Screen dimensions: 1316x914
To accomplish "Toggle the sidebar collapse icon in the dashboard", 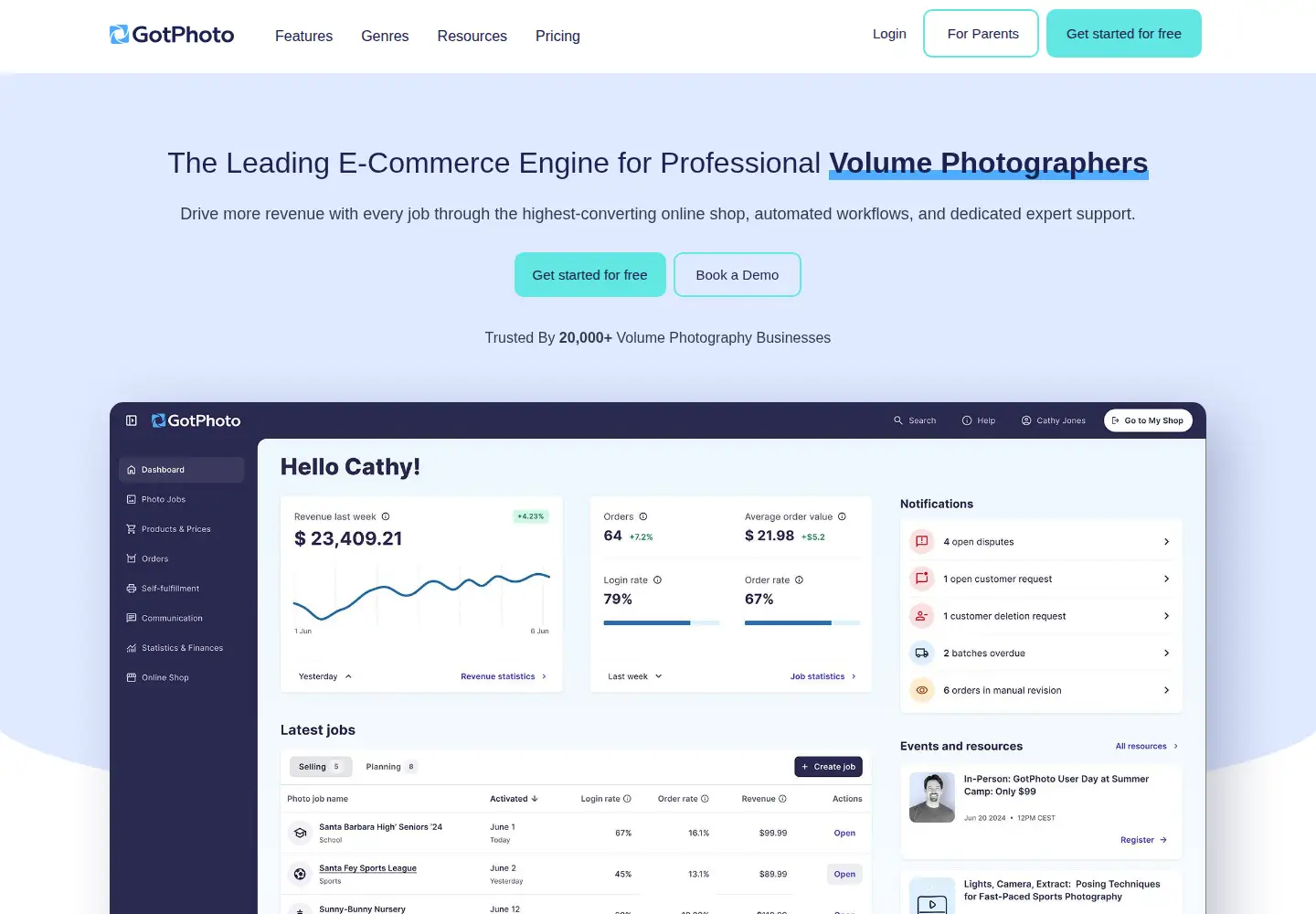I will (x=132, y=420).
